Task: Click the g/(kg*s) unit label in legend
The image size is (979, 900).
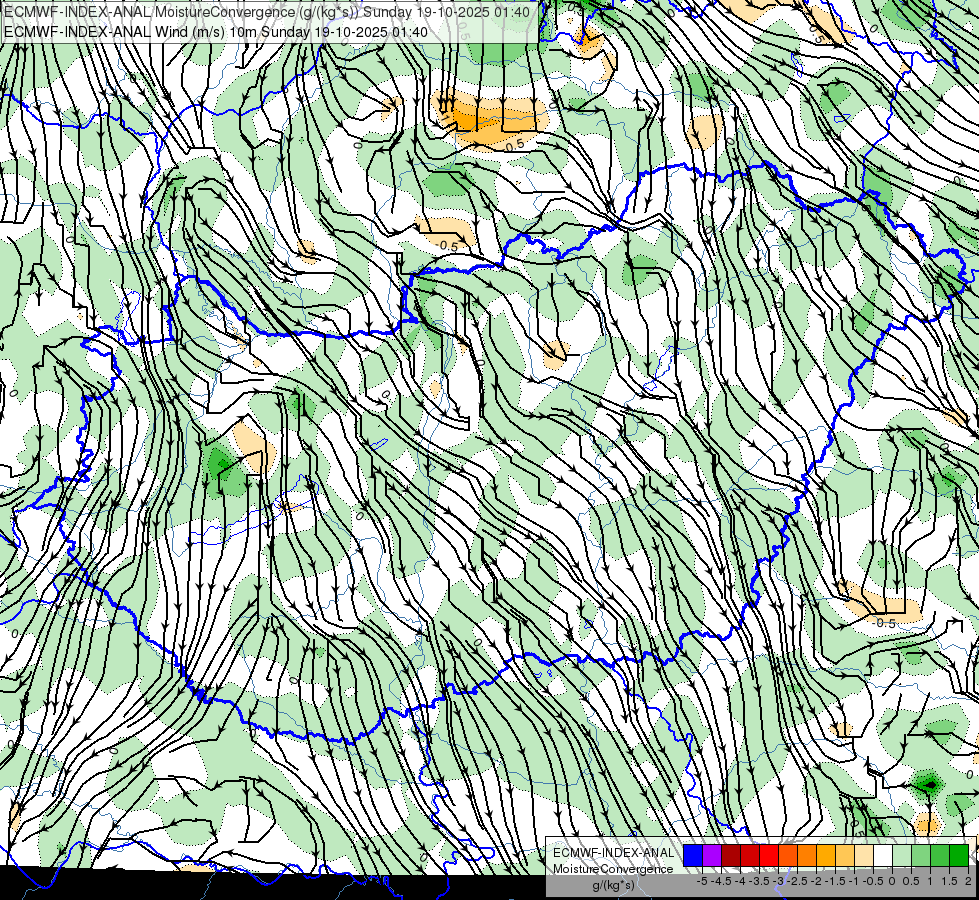Action: tap(613, 886)
